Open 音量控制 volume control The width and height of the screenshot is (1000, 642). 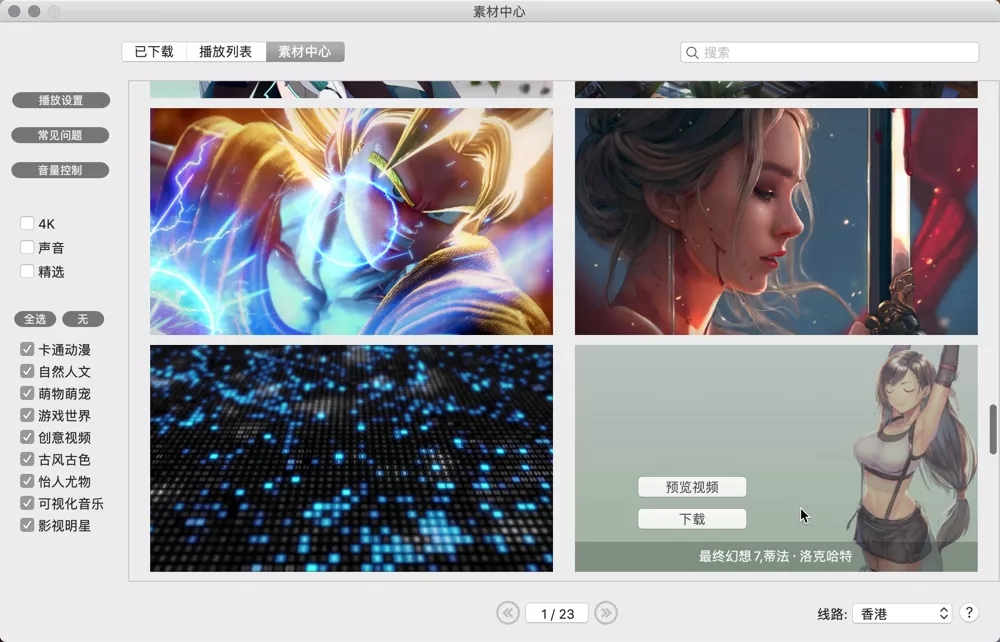[x=61, y=170]
